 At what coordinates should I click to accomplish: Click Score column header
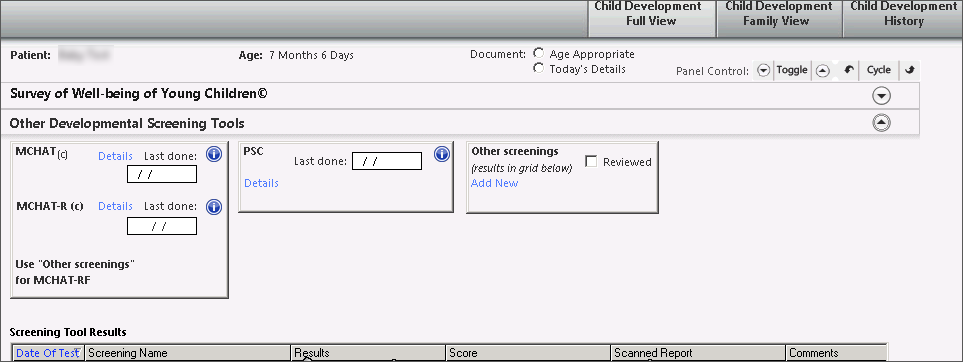click(528, 353)
